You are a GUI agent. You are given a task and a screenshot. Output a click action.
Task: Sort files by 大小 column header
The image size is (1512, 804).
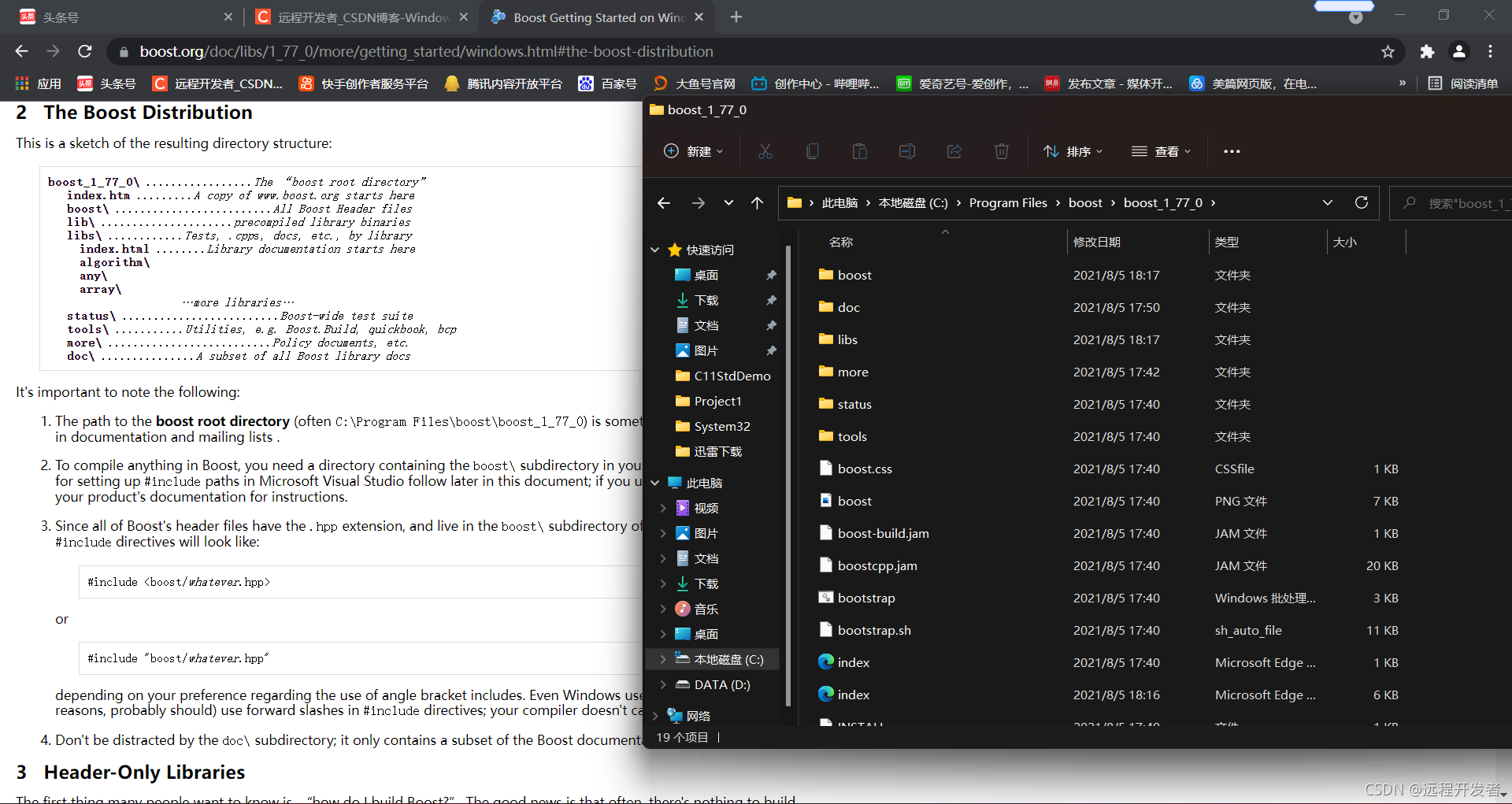(1344, 242)
